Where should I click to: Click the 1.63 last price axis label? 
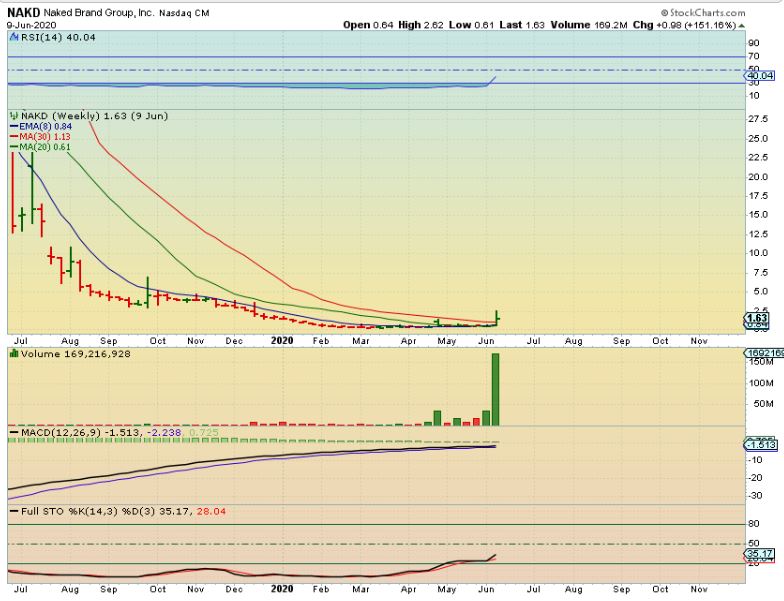coord(756,318)
